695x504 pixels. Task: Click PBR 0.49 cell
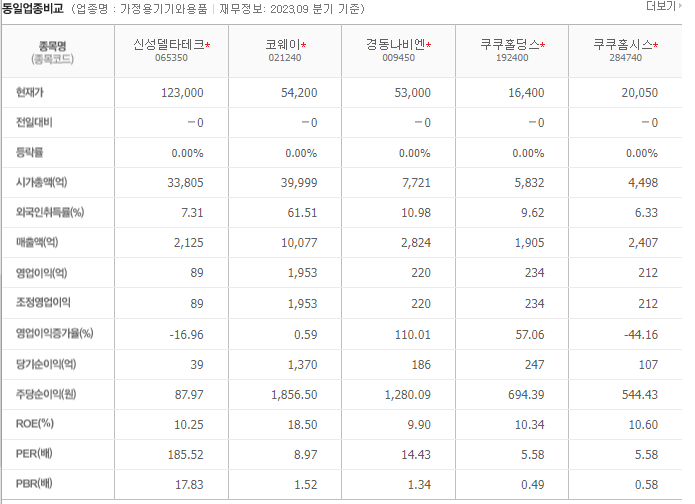coord(533,484)
